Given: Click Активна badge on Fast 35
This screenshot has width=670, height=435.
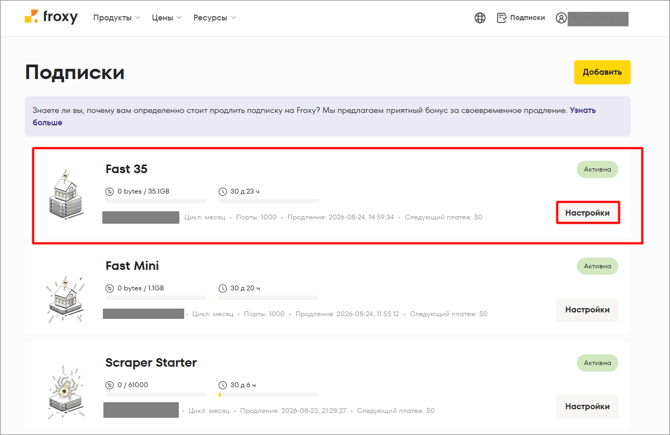Looking at the screenshot, I should click(x=597, y=169).
